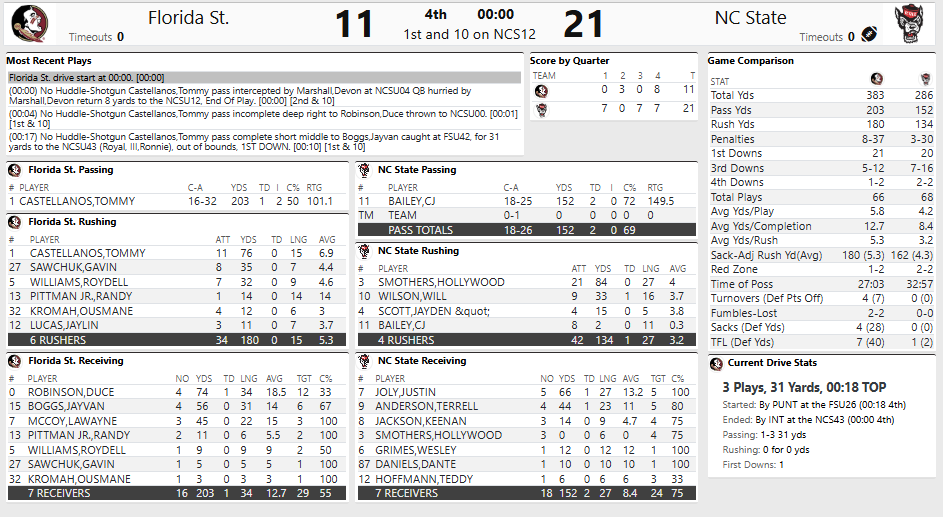Select the Florida St. drive start play row

click(264, 77)
